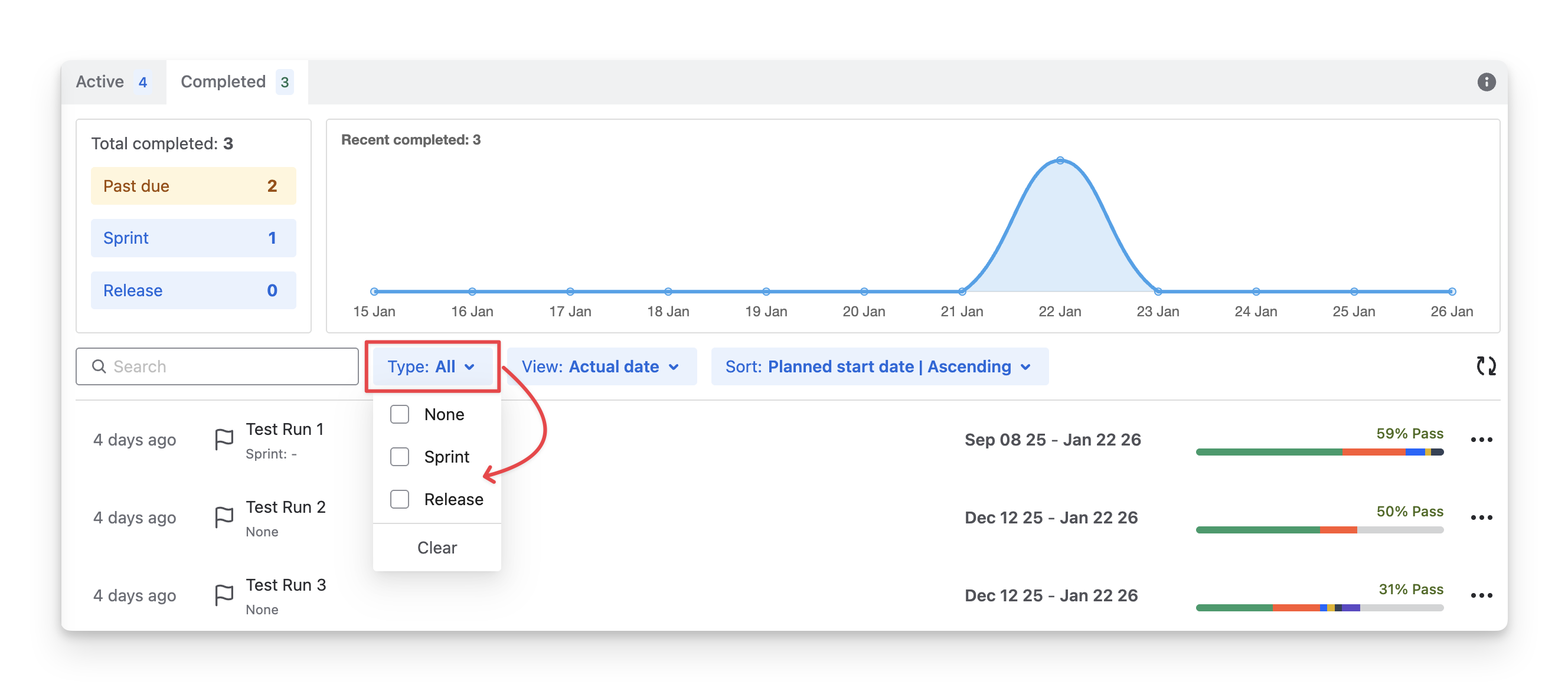
Task: Click the Test Run 1 pass progress bar
Action: 1319,452
